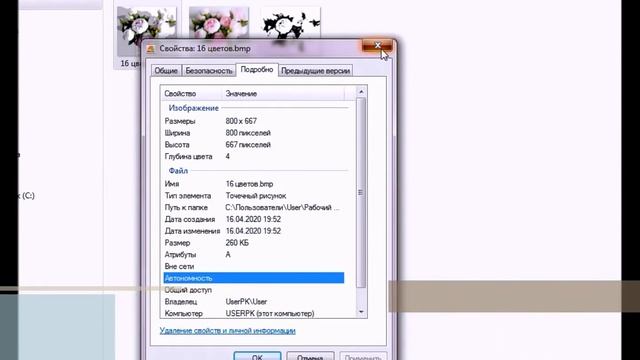Select the first flower thumbnail in Explorer
Viewport: 640px width, 360px height.
[x=146, y=31]
